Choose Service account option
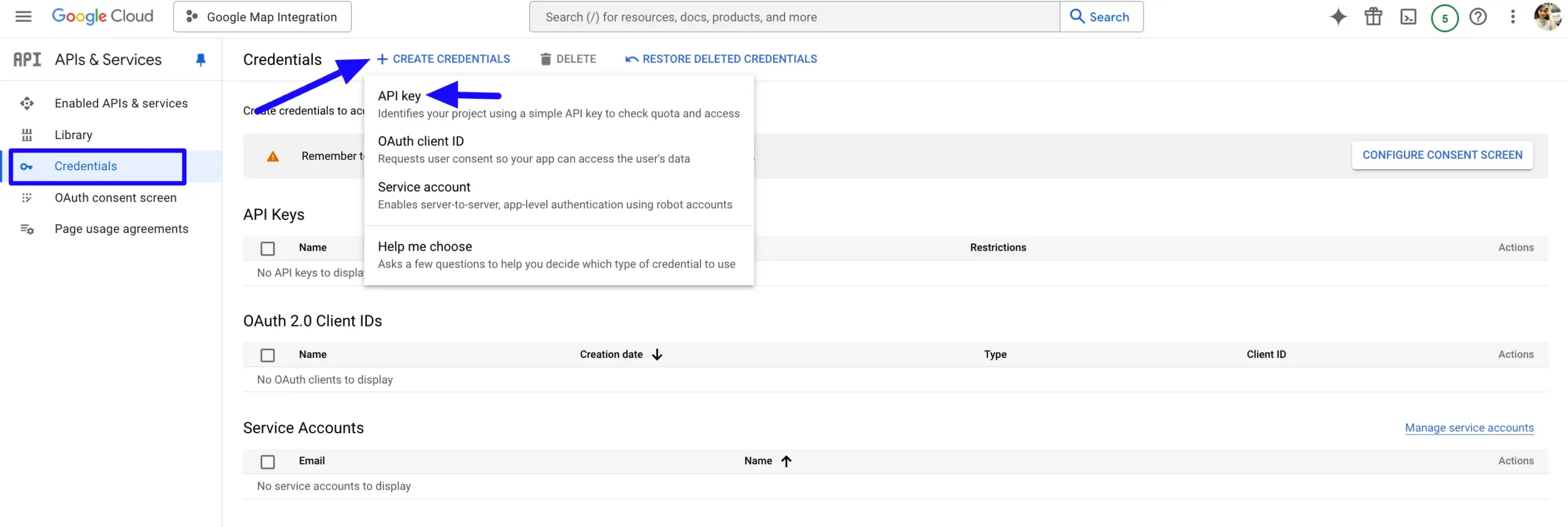The width and height of the screenshot is (1568, 527). point(559,195)
